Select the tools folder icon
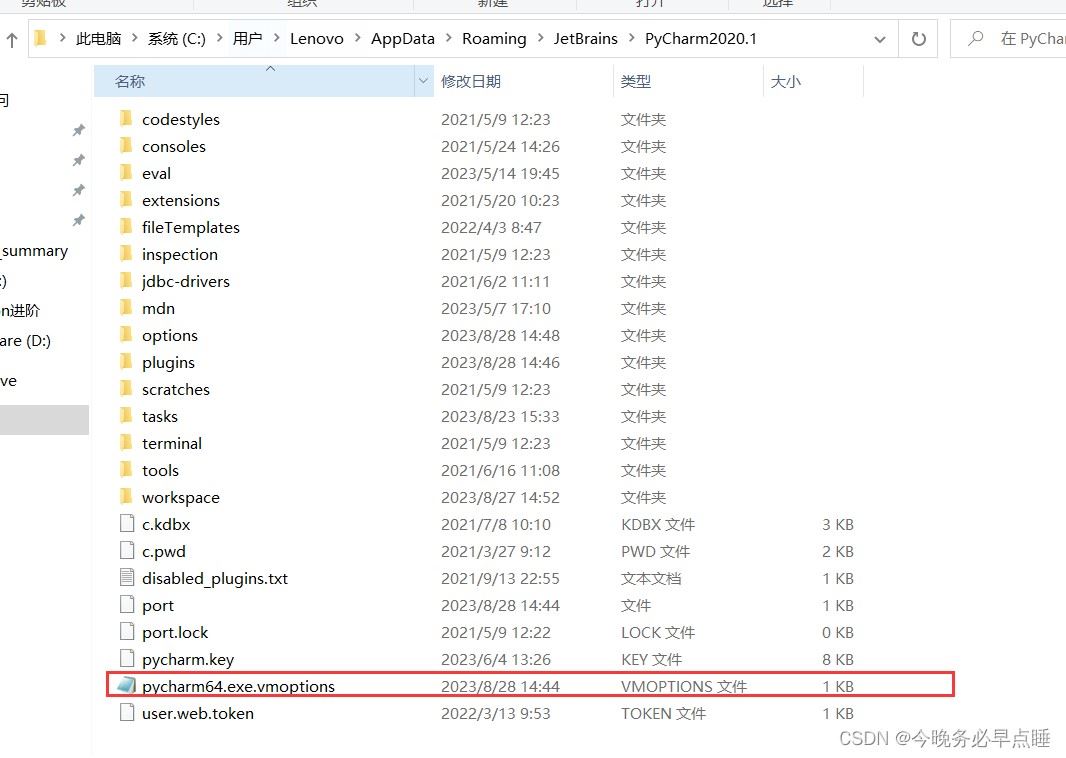The height and width of the screenshot is (758, 1066). [126, 470]
